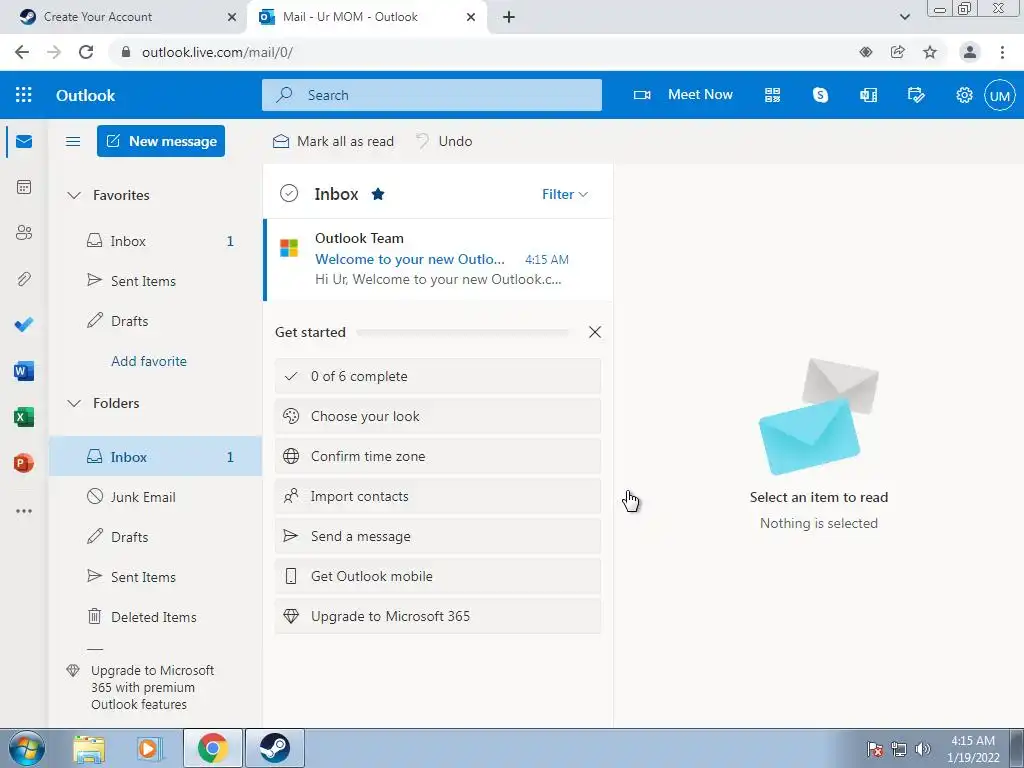The image size is (1024, 768).
Task: Click the address bar URL
Action: tap(217, 52)
